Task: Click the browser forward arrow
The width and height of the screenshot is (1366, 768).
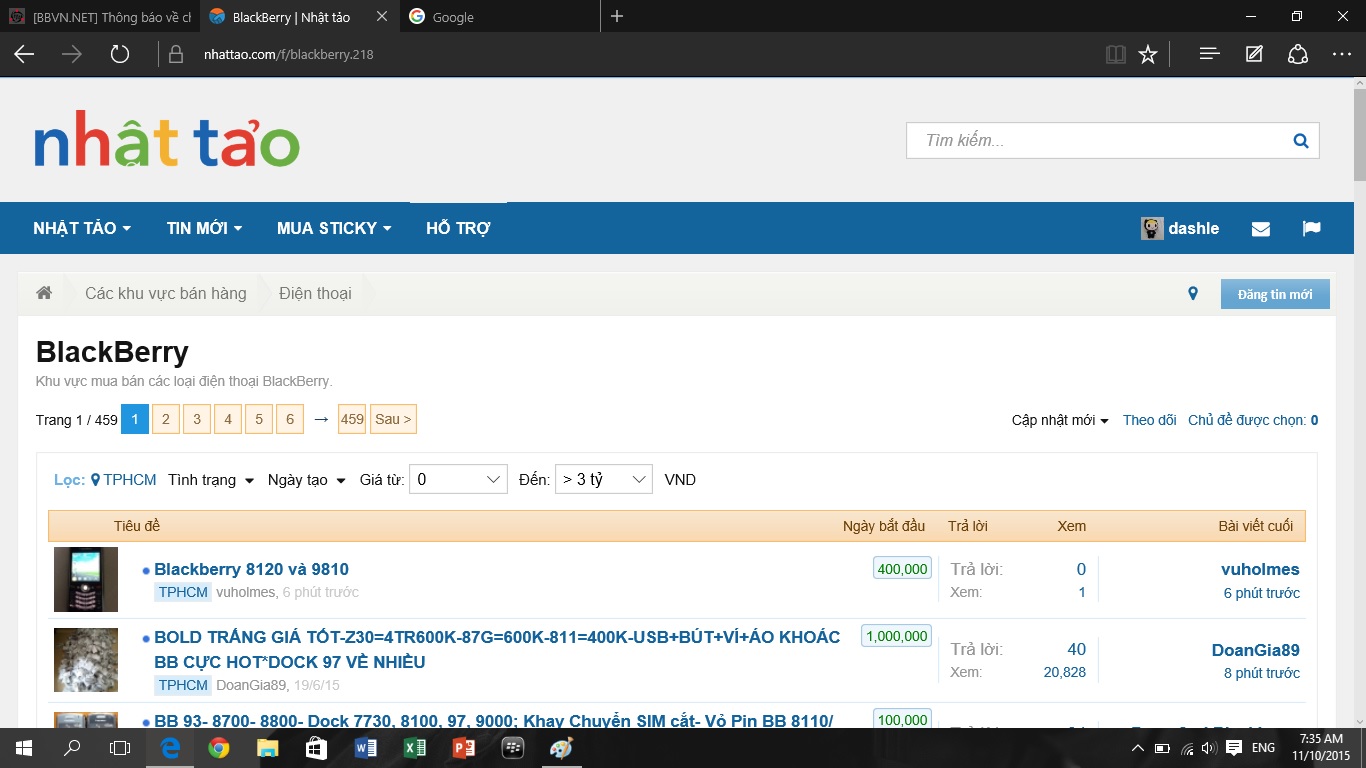Action: click(x=72, y=54)
